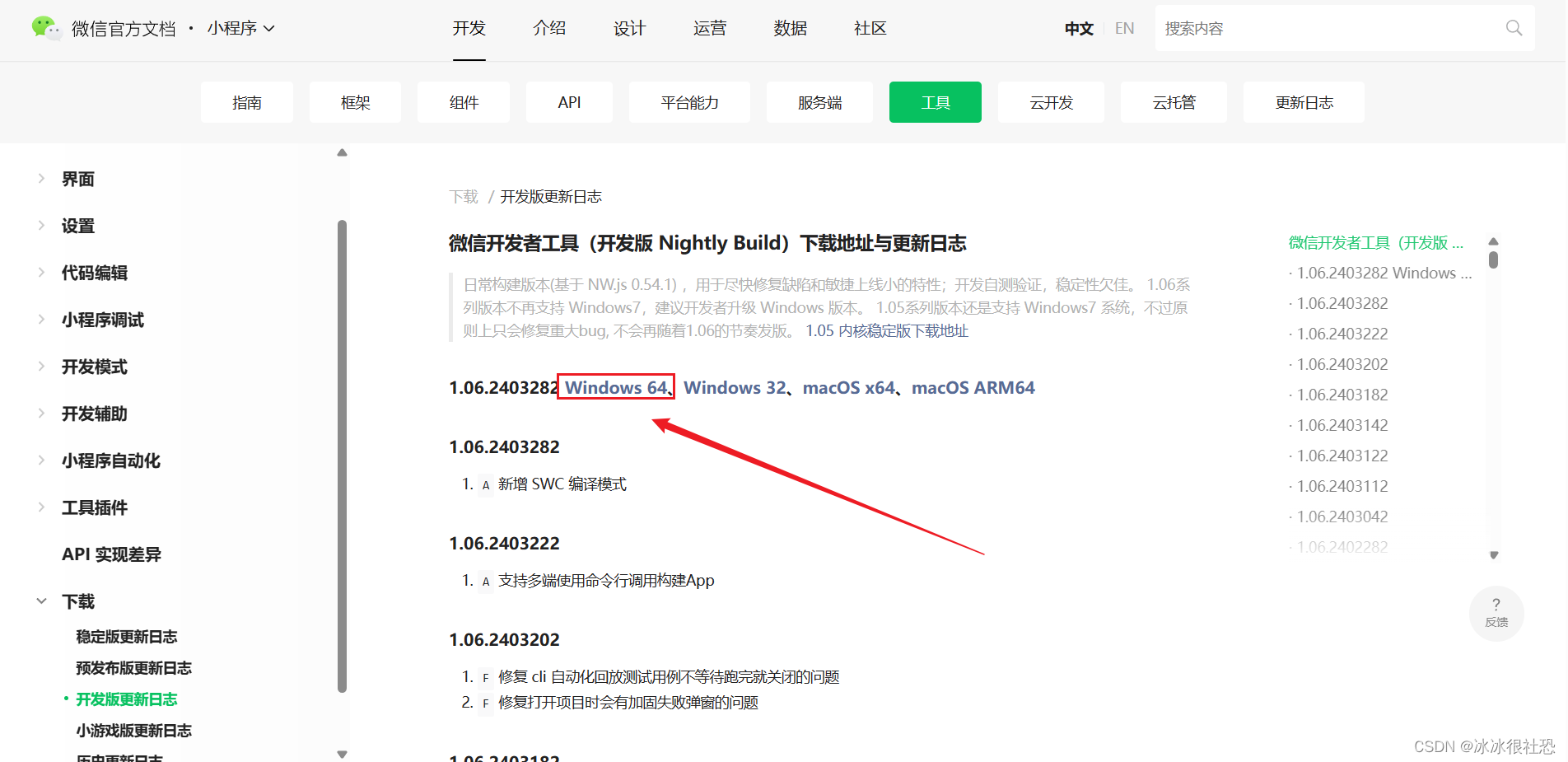
Task: Download the Windows 32 build
Action: [735, 387]
